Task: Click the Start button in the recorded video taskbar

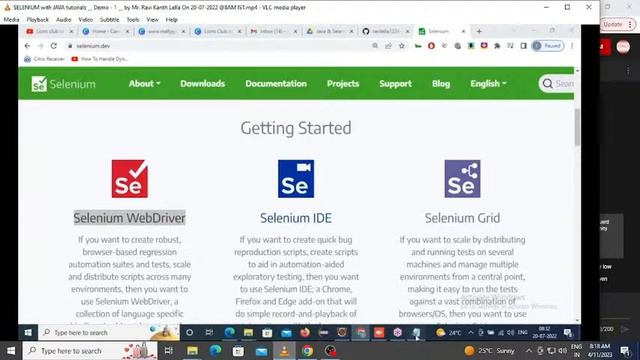Action: pyautogui.click(x=28, y=333)
